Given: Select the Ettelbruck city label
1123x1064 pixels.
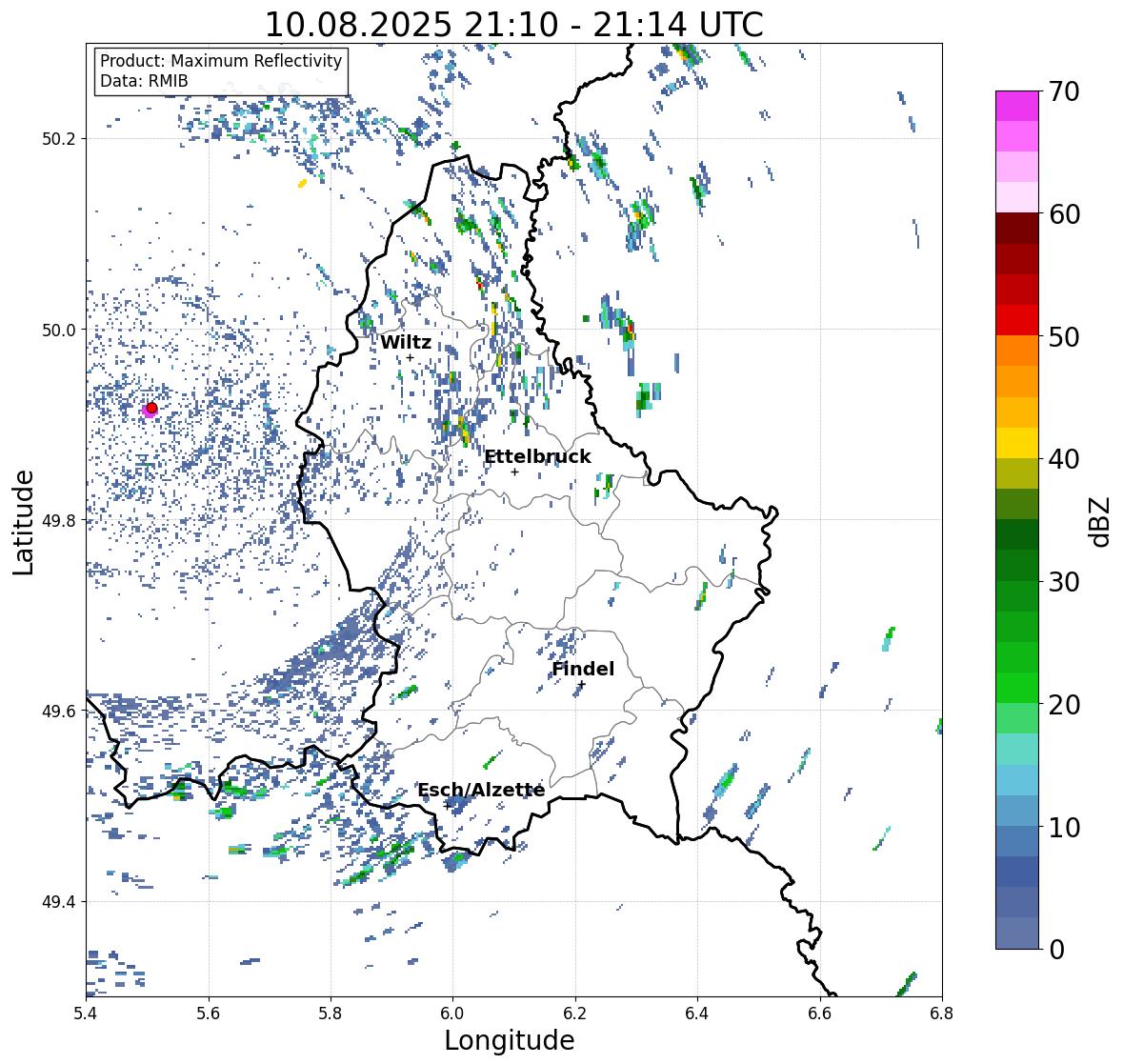Looking at the screenshot, I should [538, 457].
